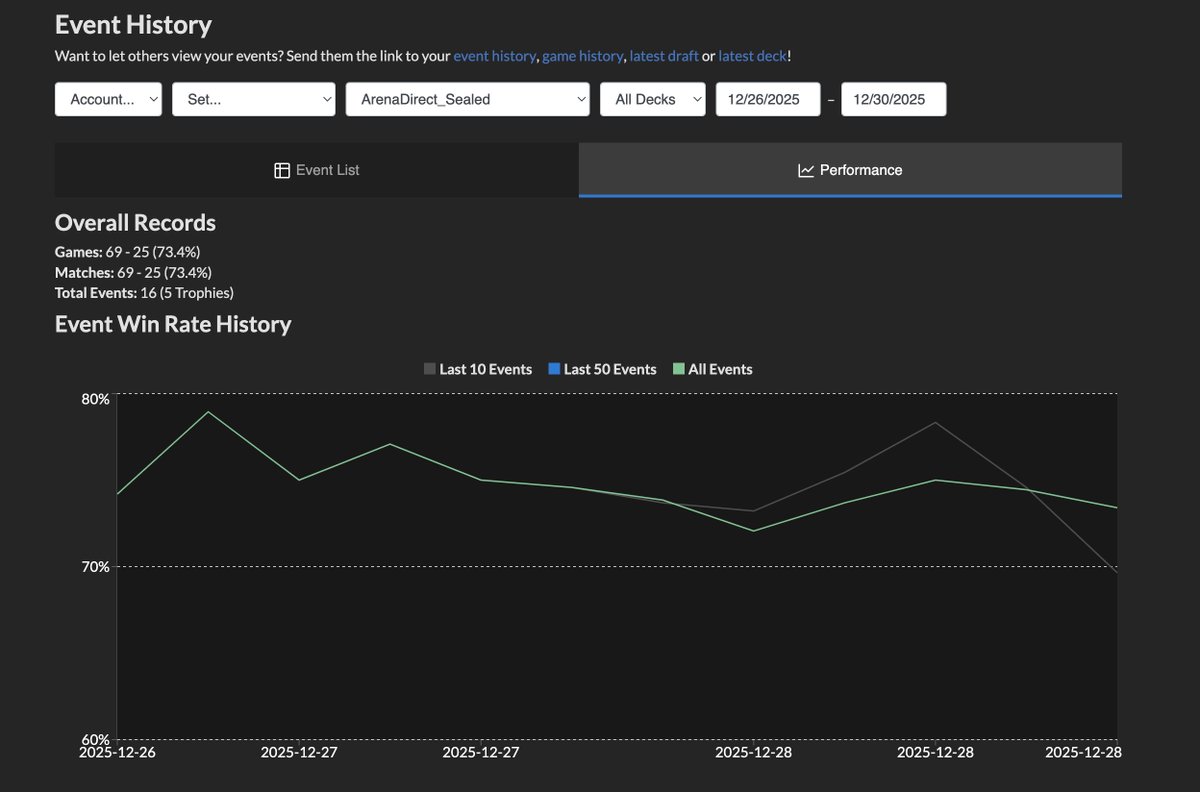Click the 70% y-axis label
1200x792 pixels.
(x=95, y=566)
